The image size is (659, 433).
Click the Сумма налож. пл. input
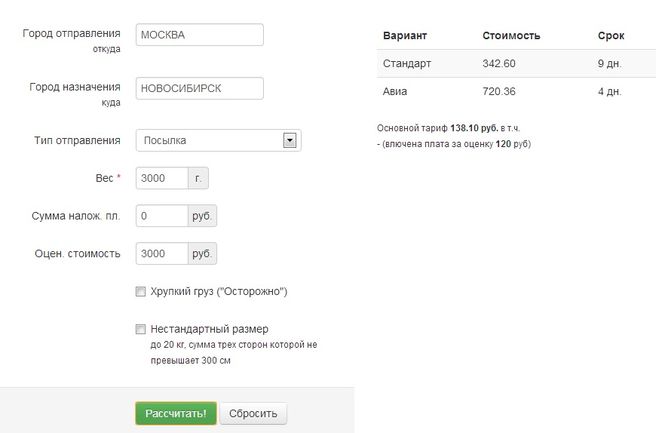(161, 216)
